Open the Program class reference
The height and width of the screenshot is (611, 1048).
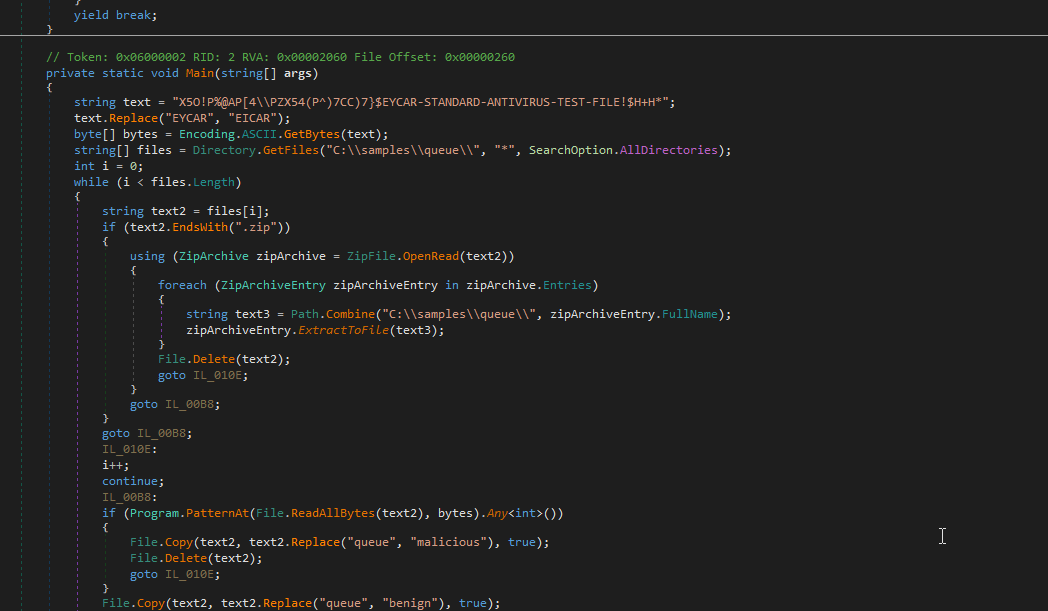154,513
